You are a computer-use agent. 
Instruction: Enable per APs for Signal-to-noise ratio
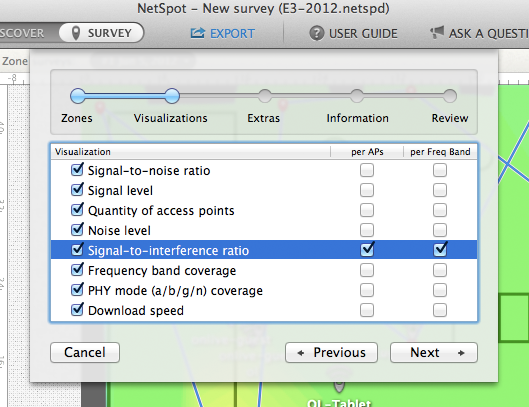pyautogui.click(x=367, y=170)
